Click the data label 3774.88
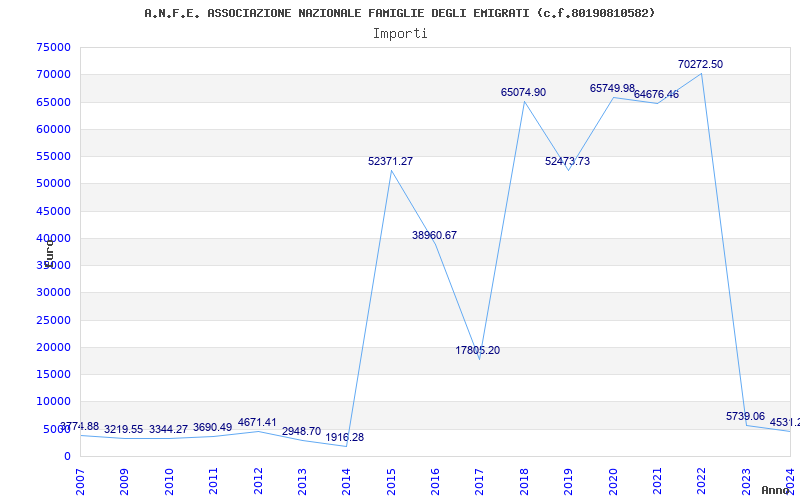800x500 pixels. 80,427
